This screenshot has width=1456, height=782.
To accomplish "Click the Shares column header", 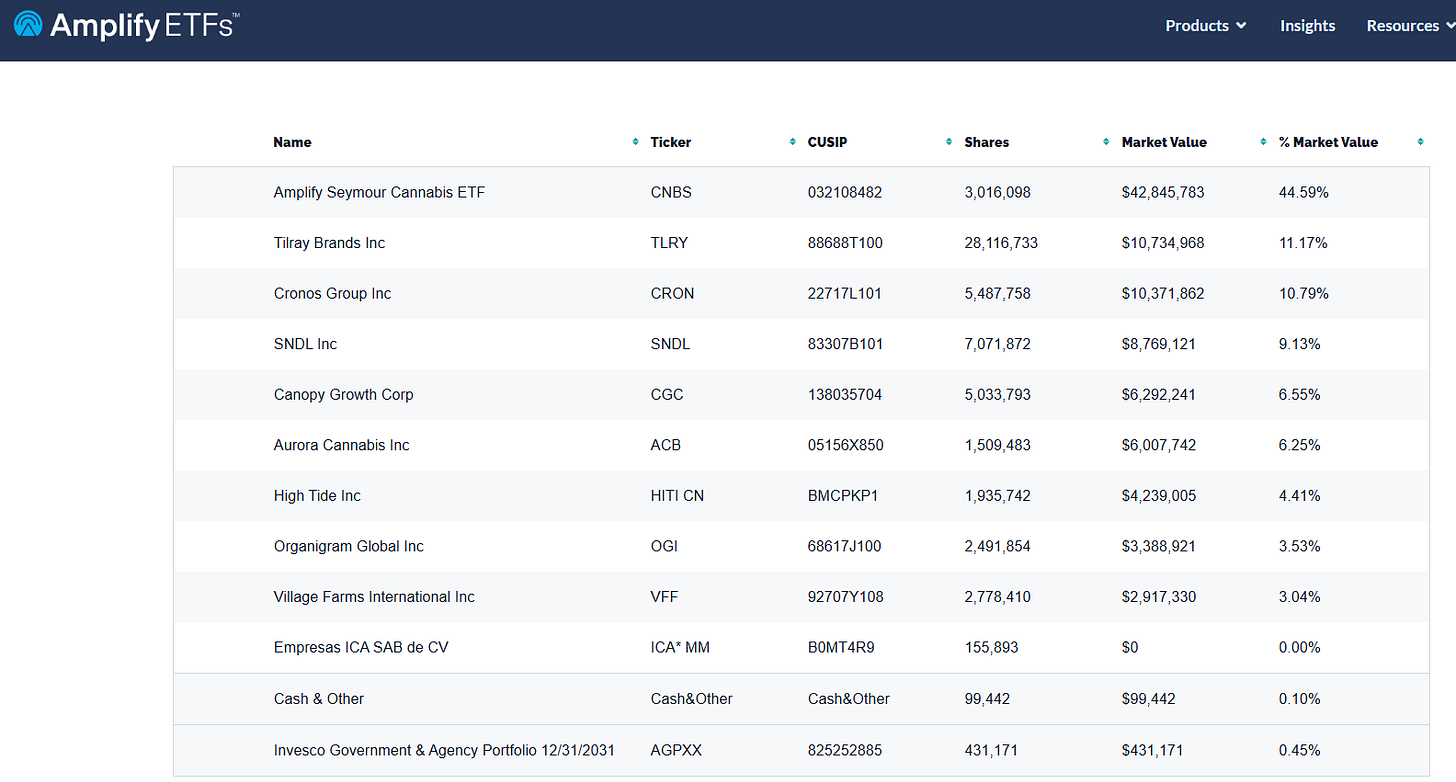I will tap(986, 142).
